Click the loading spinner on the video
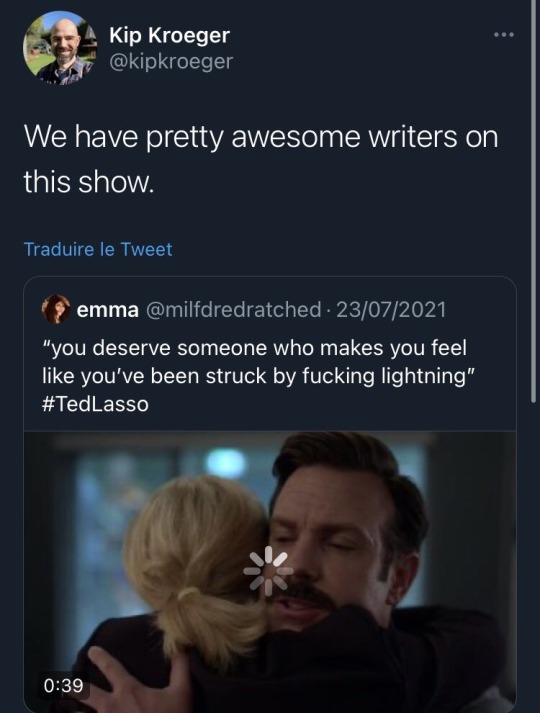 269,571
